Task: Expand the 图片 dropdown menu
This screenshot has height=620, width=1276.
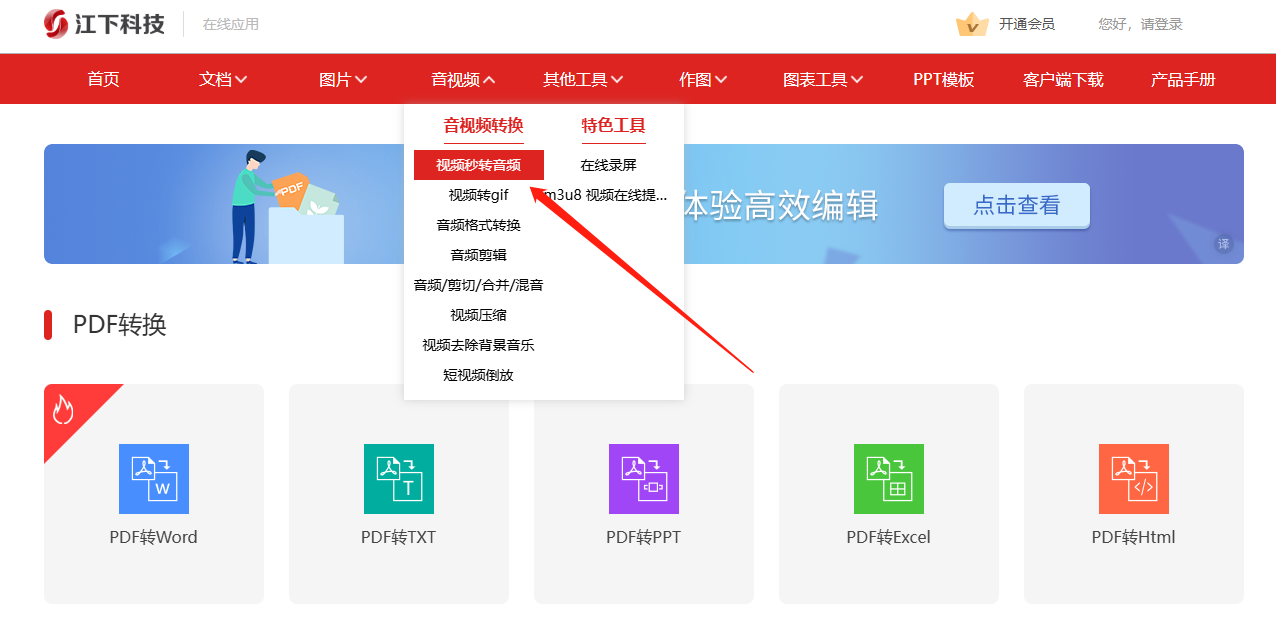Action: click(x=343, y=80)
